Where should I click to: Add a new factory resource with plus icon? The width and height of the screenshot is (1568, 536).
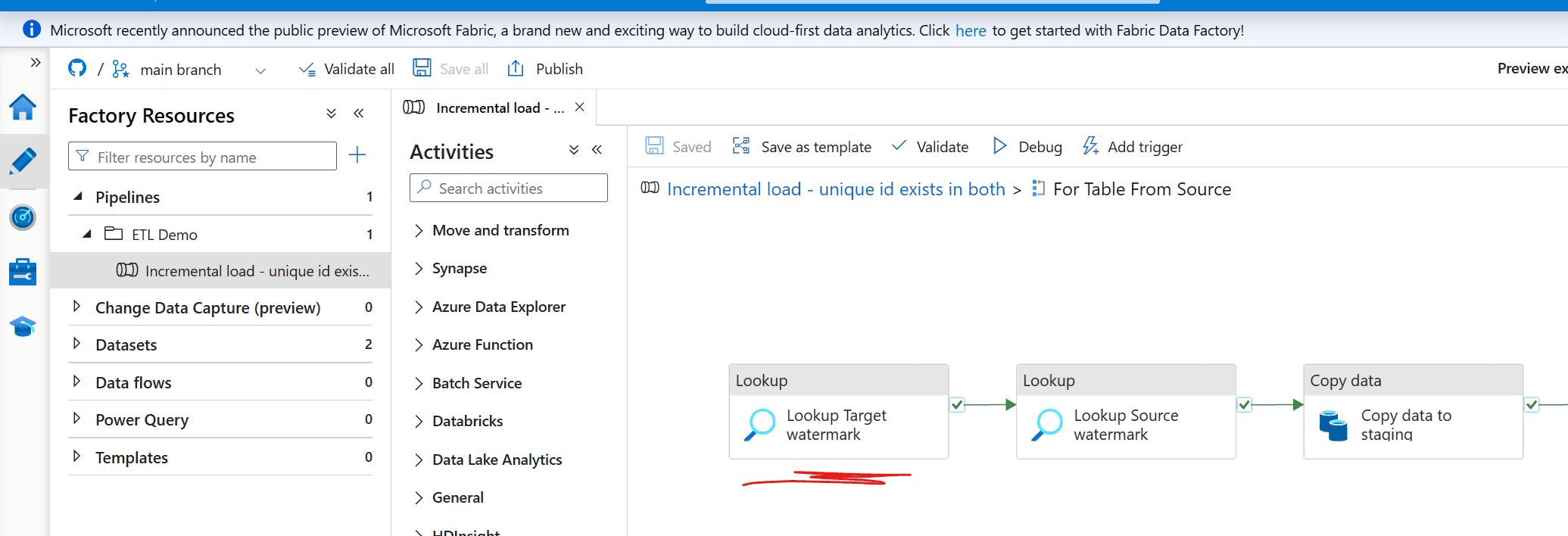click(x=357, y=156)
